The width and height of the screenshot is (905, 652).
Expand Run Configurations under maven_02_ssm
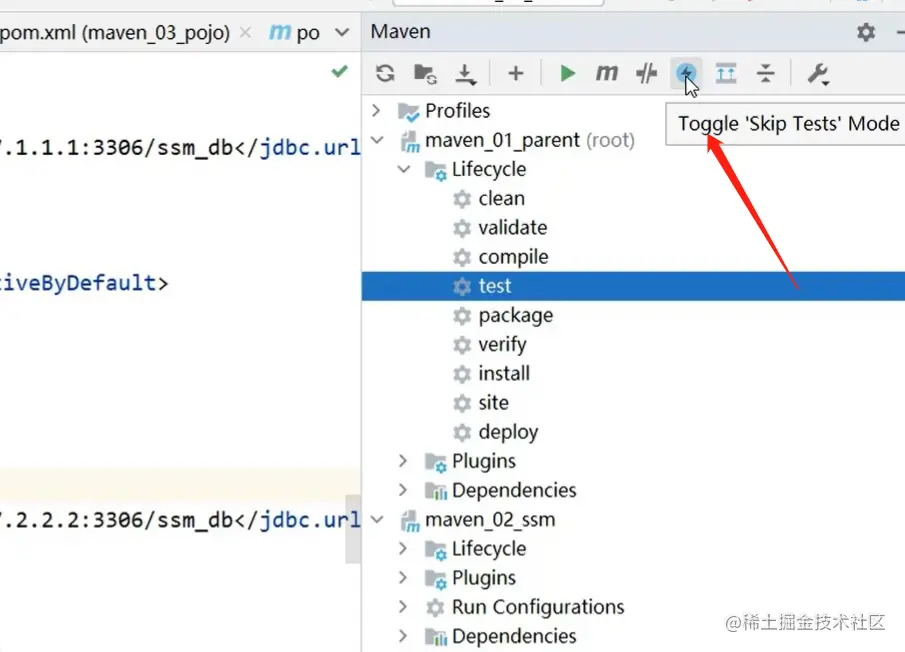403,606
